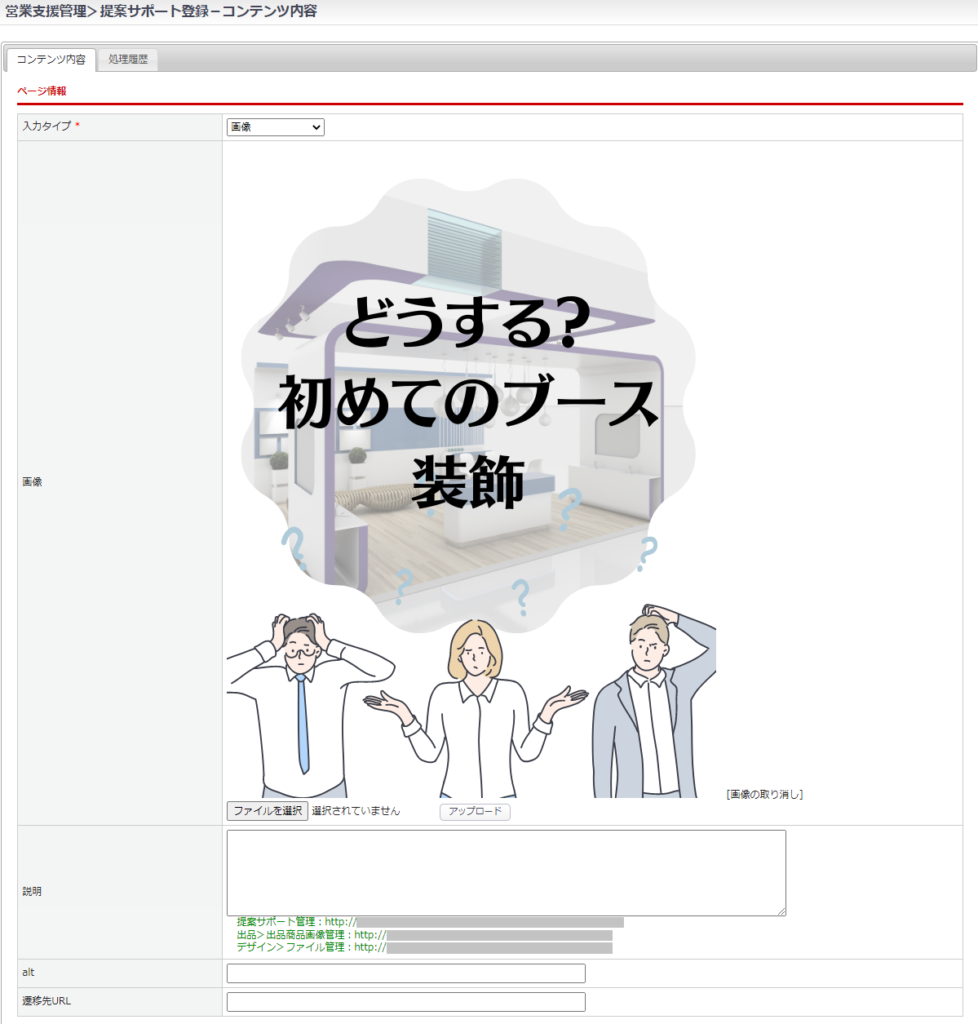Switch to the コンテンツ内容 tab

(x=51, y=60)
